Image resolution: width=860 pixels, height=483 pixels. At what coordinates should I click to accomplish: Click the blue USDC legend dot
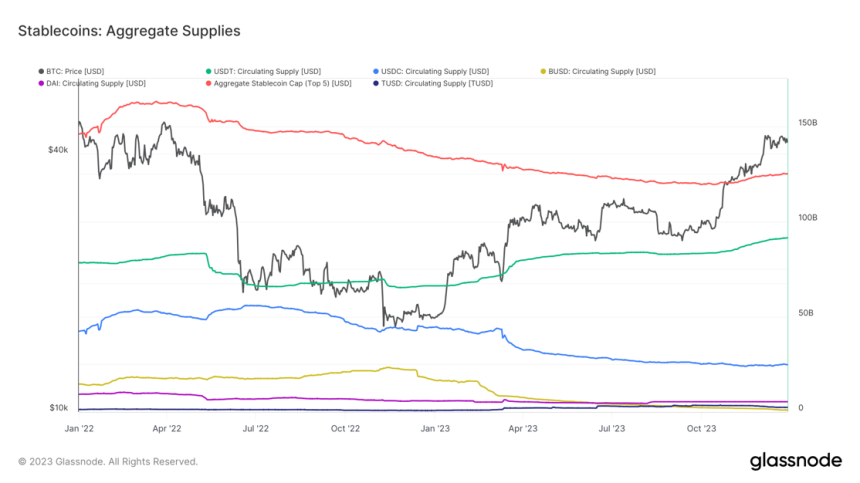[376, 71]
